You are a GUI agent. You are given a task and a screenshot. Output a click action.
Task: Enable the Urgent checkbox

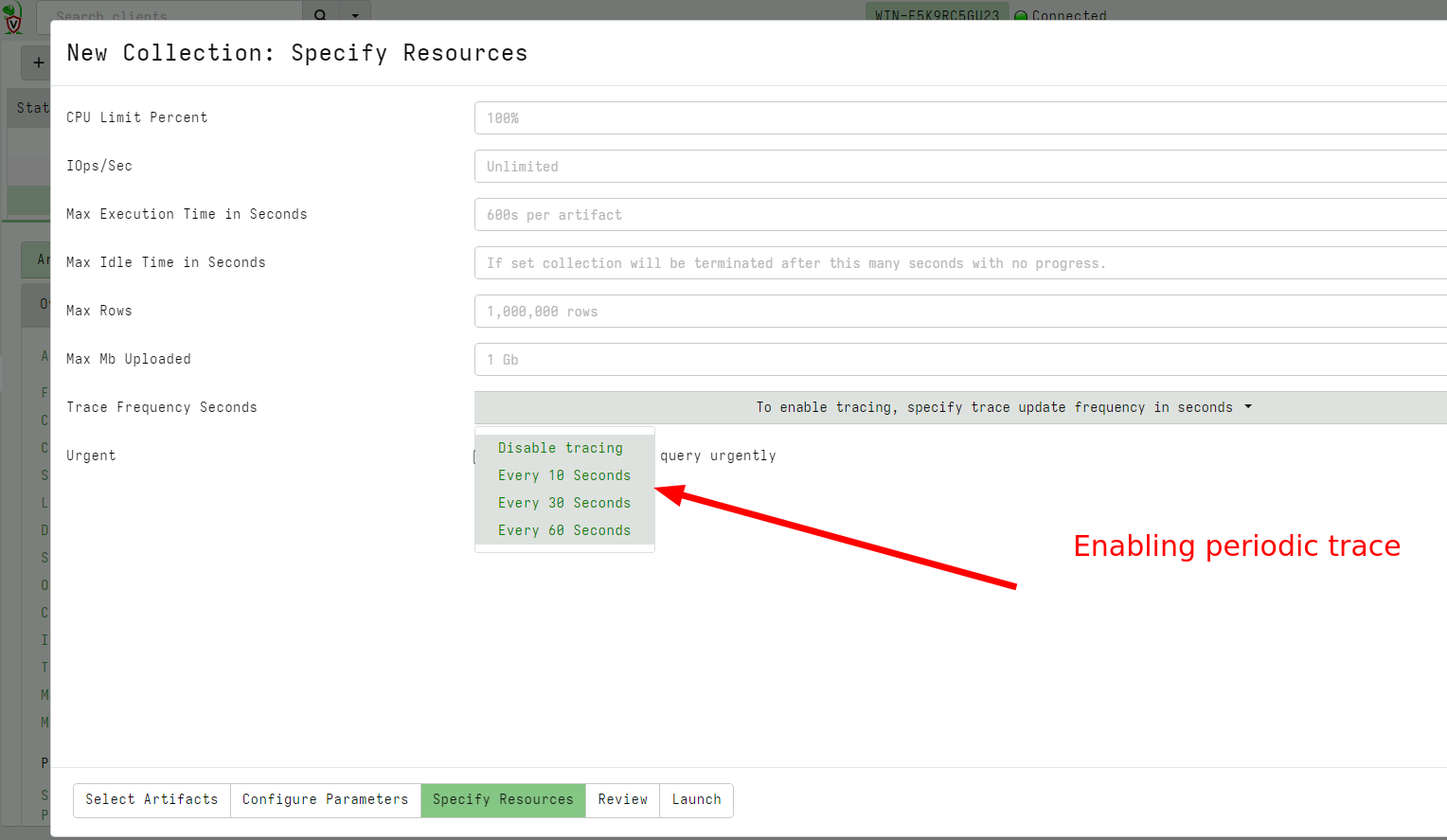click(478, 456)
